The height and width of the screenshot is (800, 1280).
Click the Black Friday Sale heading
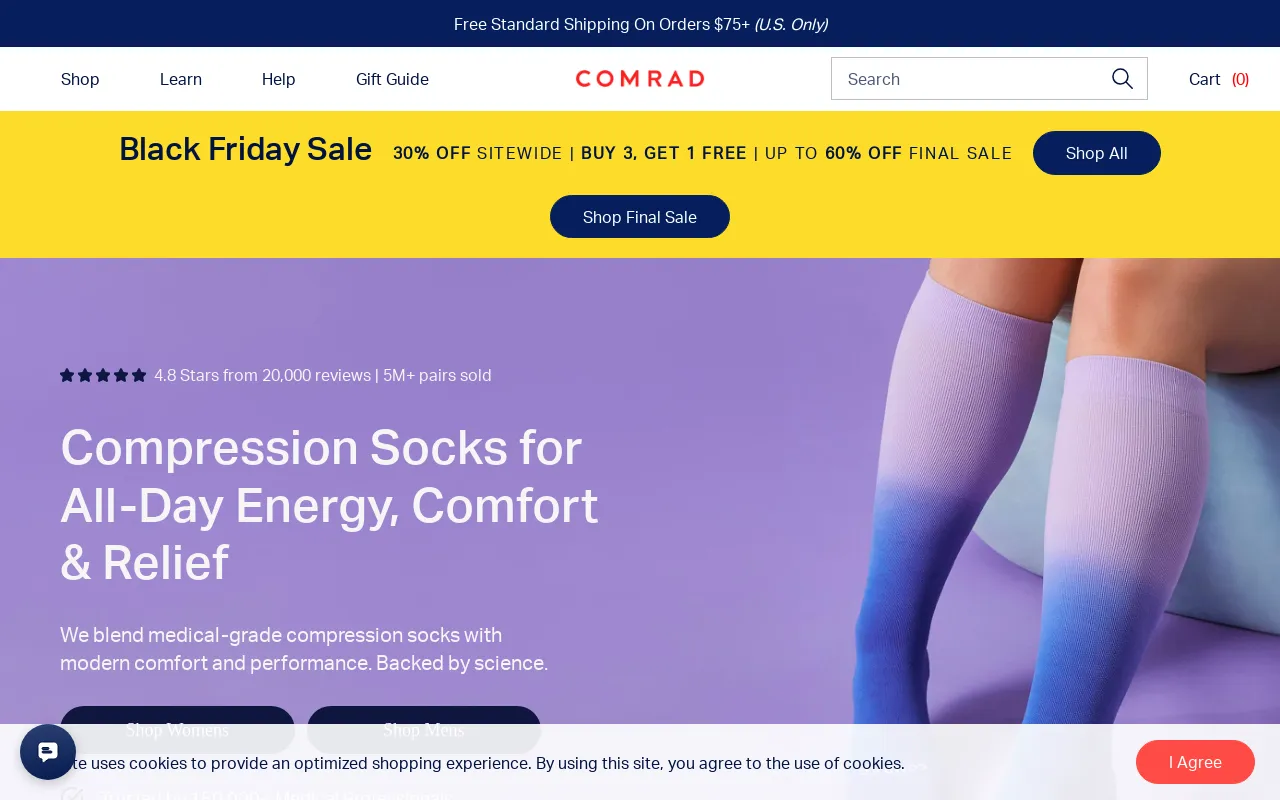[x=245, y=149]
